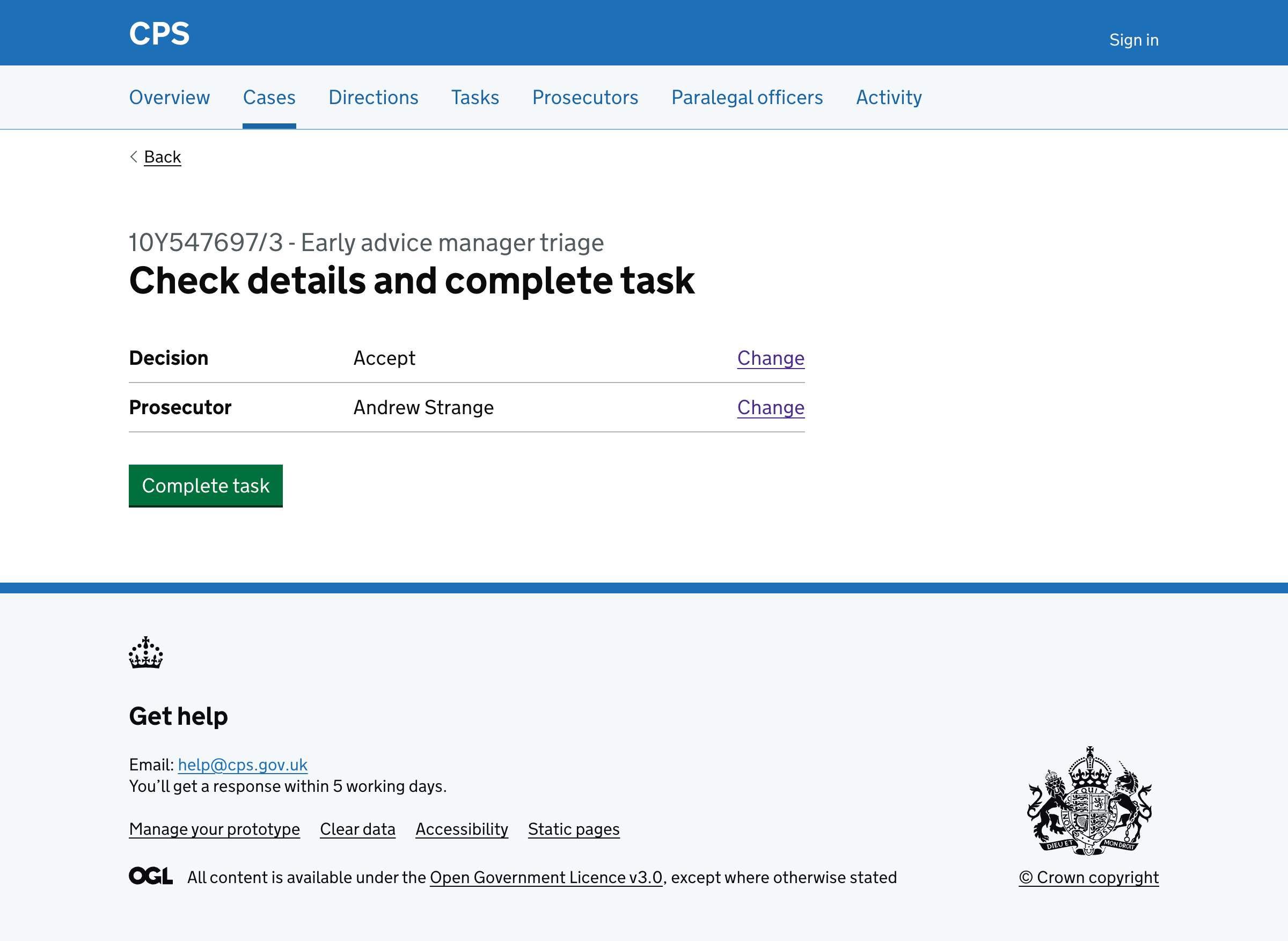Change the Decision value
This screenshot has height=941, width=1288.
[x=771, y=358]
